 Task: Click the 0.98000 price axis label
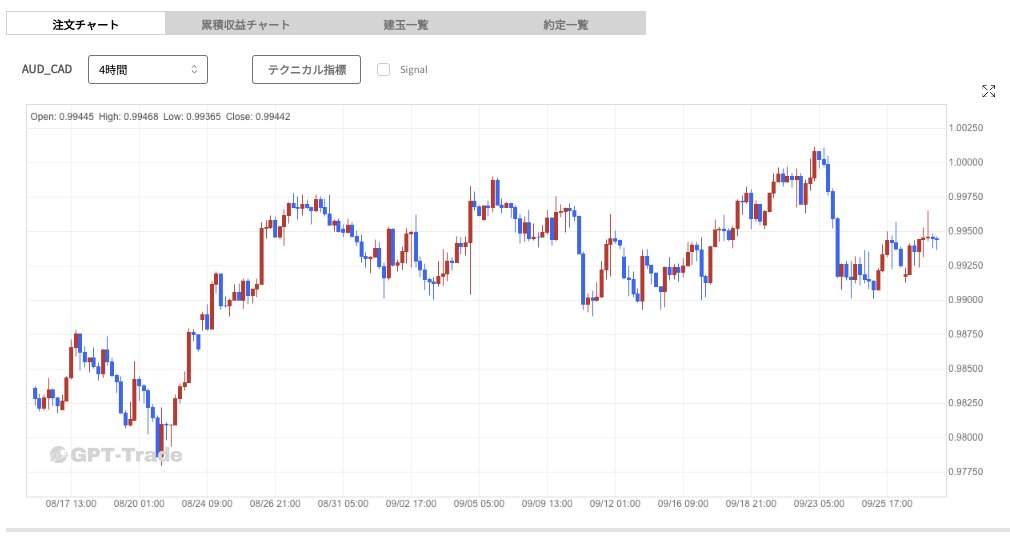(x=966, y=437)
